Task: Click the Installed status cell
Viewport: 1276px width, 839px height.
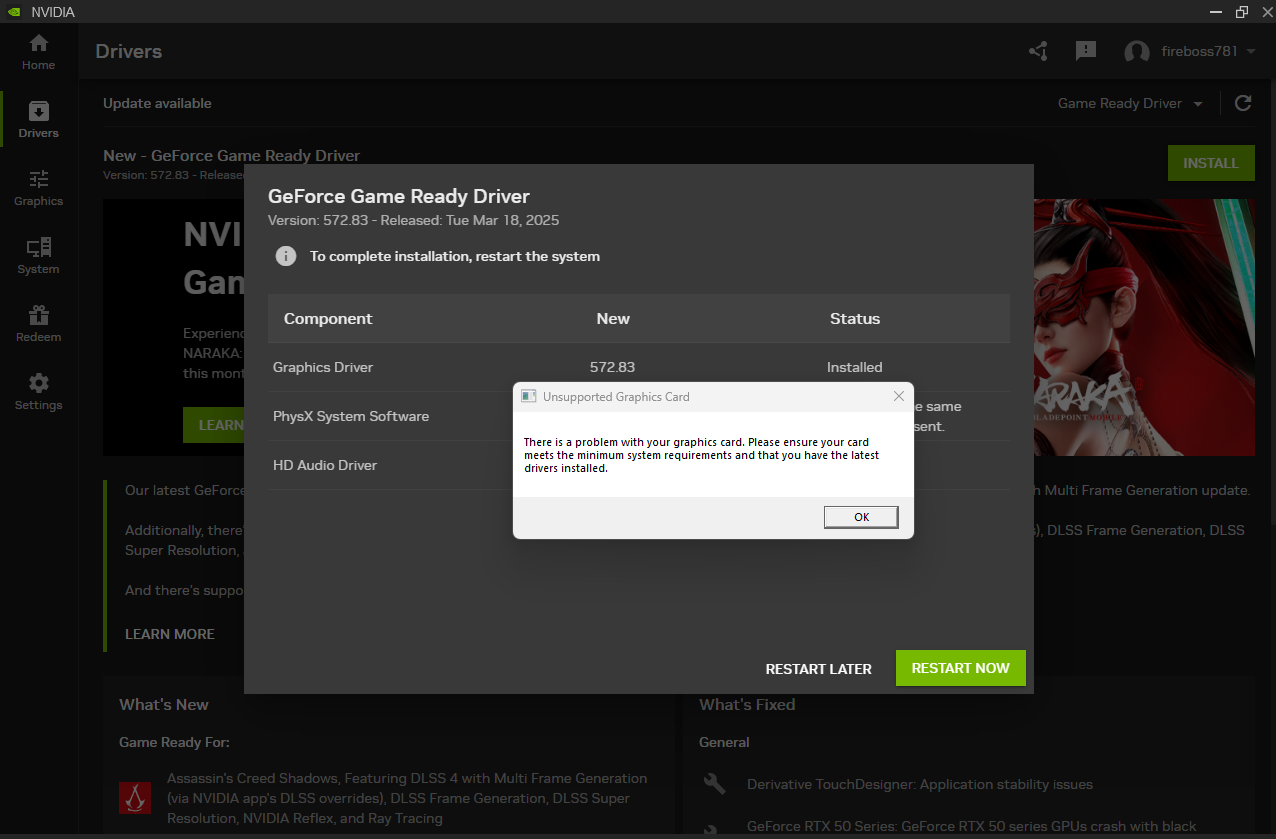Action: 855,367
